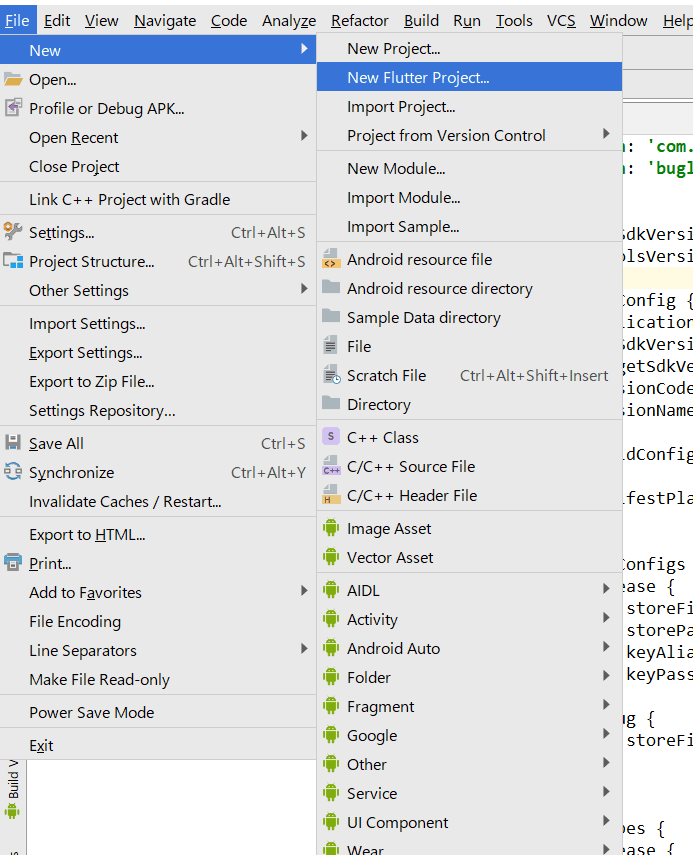This screenshot has height=855, width=693.
Task: Choose Invalidate Caches / Restart
Action: [x=125, y=501]
